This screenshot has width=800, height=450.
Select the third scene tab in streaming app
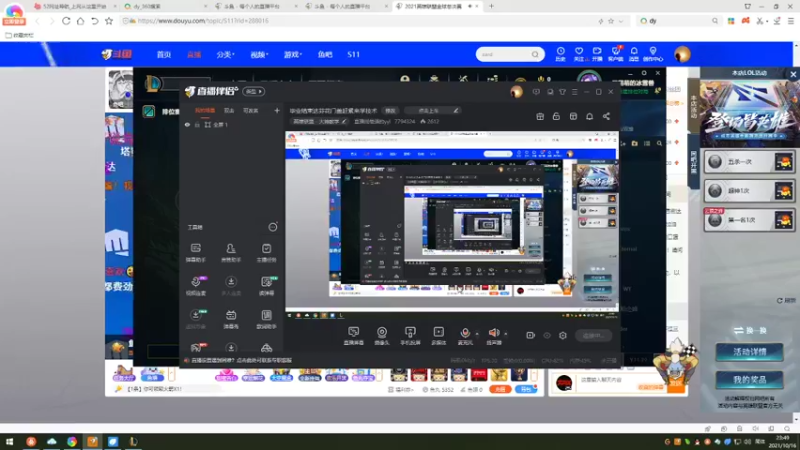tap(251, 110)
